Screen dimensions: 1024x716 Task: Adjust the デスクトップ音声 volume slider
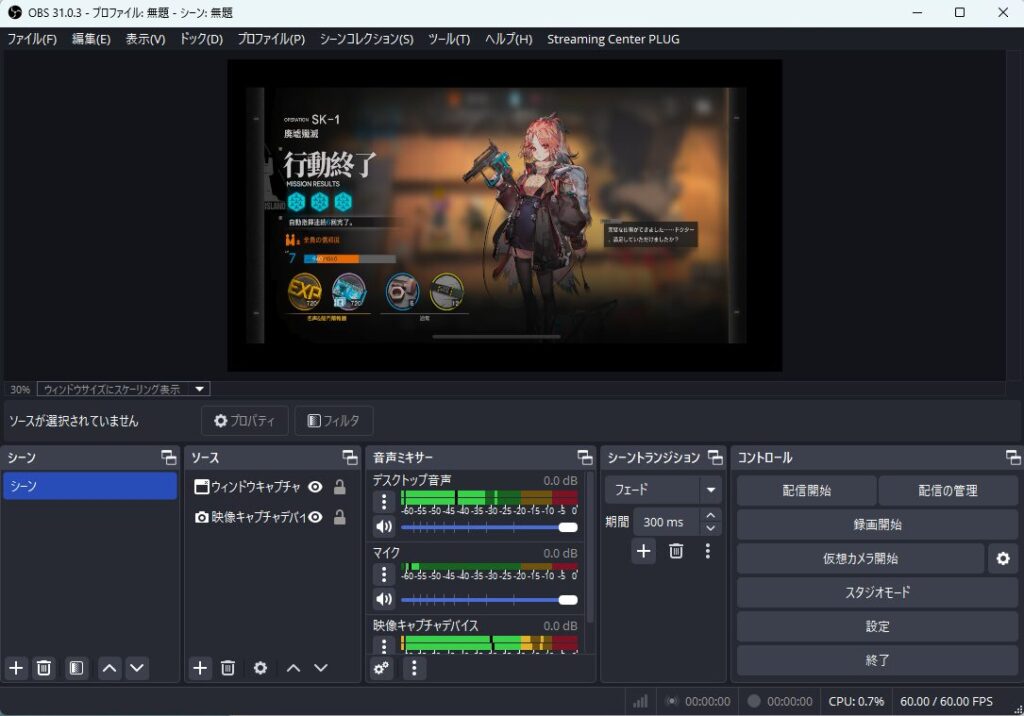489,527
